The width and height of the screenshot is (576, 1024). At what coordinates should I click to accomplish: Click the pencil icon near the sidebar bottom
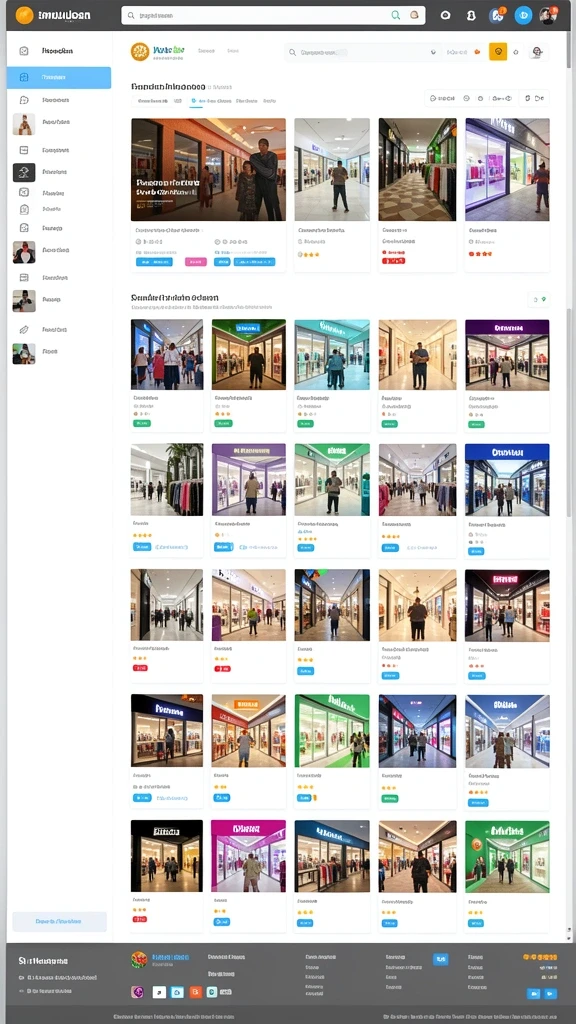[24, 330]
